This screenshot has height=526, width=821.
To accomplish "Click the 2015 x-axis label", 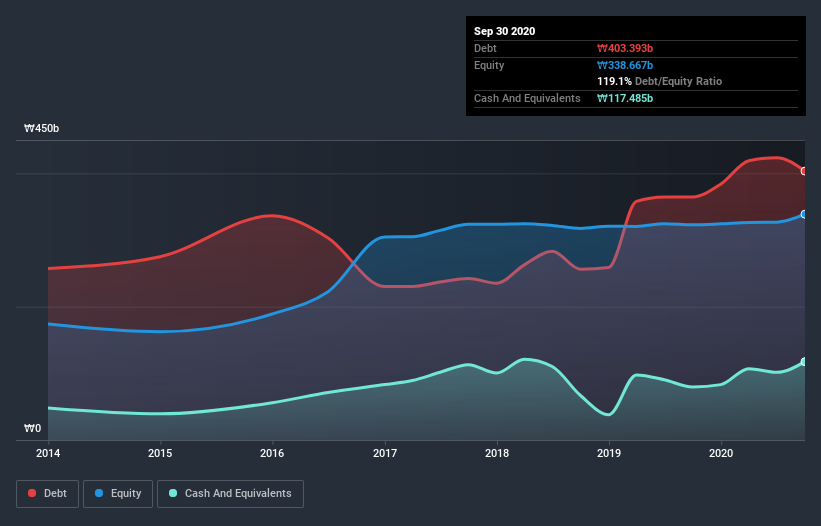I will [160, 453].
